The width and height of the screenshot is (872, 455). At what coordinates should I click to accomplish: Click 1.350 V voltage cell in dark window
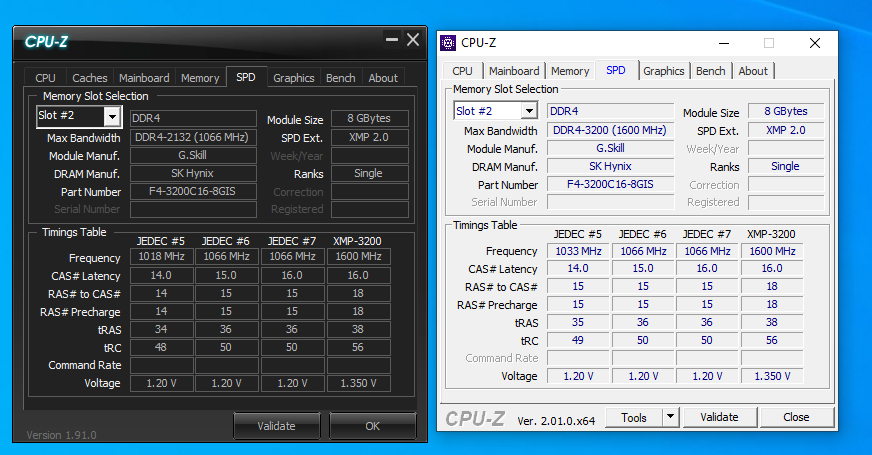359,383
